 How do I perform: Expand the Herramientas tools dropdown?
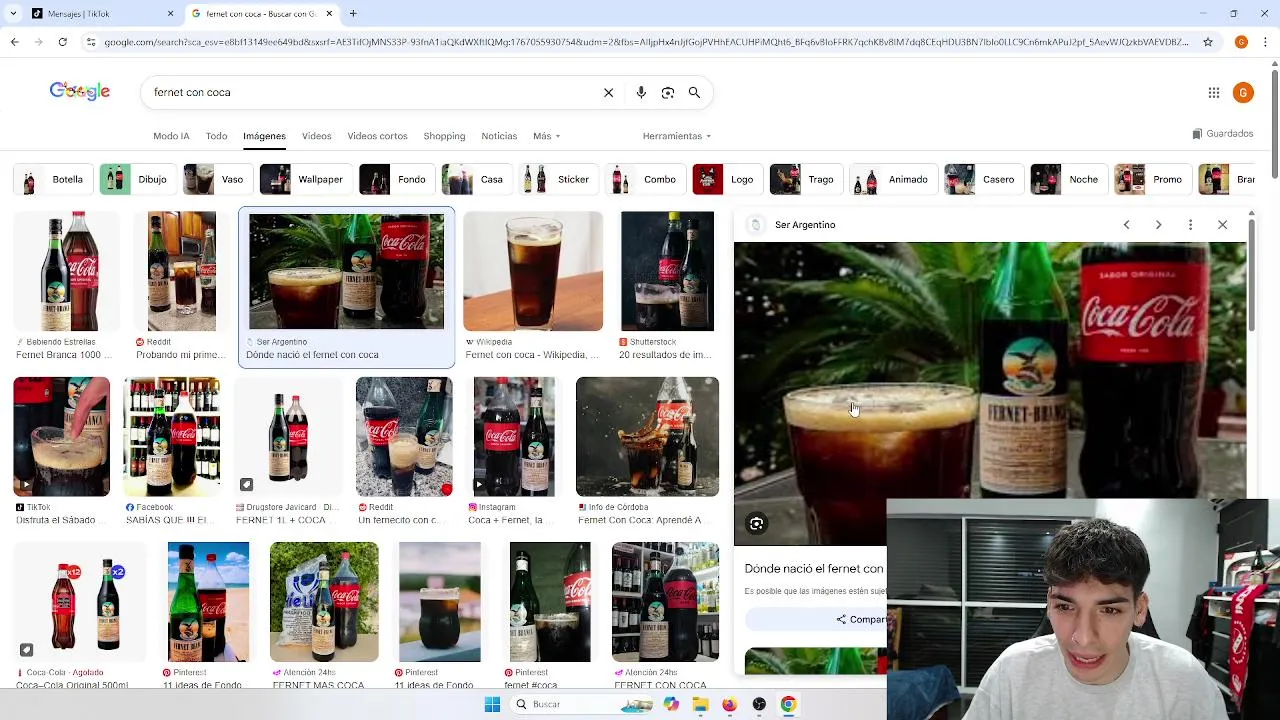point(677,136)
